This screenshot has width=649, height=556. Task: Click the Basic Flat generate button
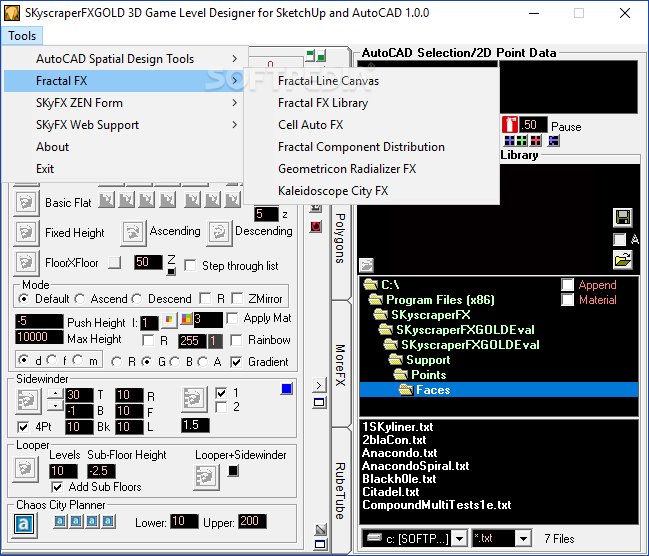[26, 203]
